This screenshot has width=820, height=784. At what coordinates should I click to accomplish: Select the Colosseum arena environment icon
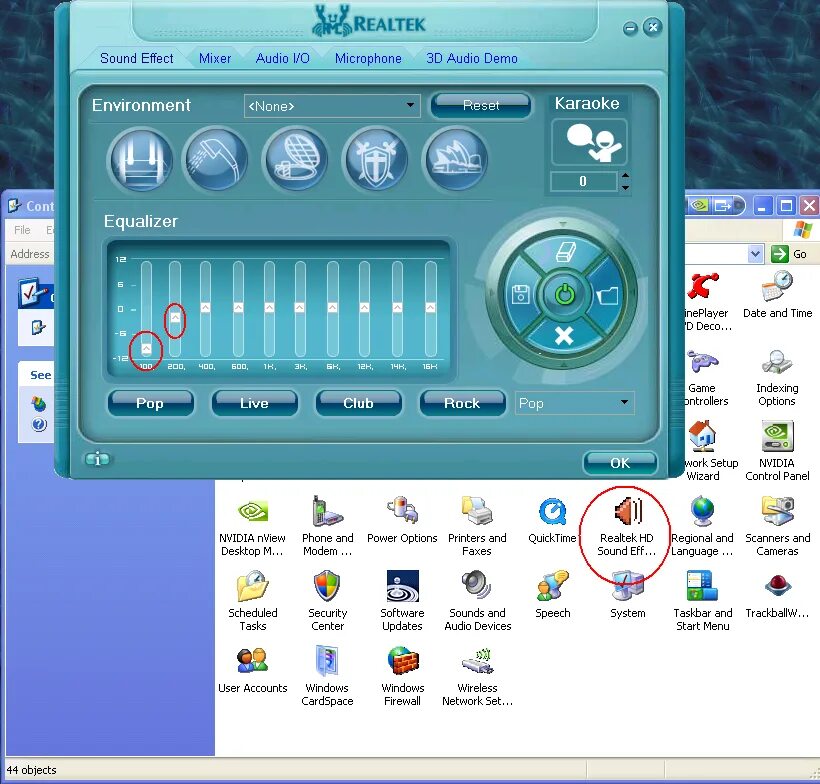tap(297, 160)
